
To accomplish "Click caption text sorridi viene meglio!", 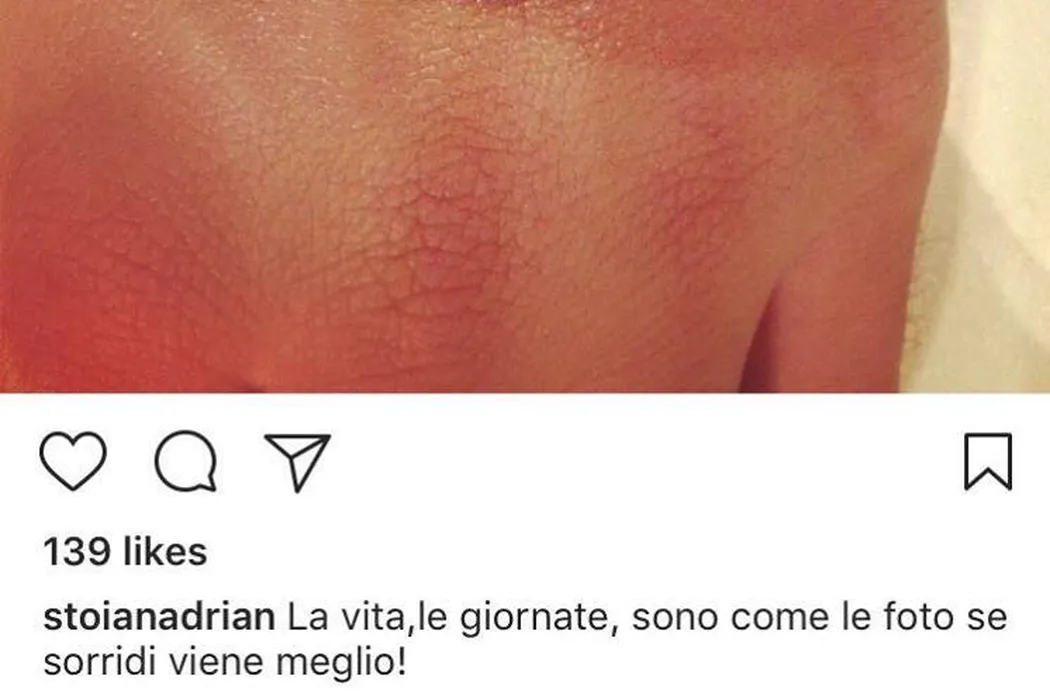I will pos(225,662).
